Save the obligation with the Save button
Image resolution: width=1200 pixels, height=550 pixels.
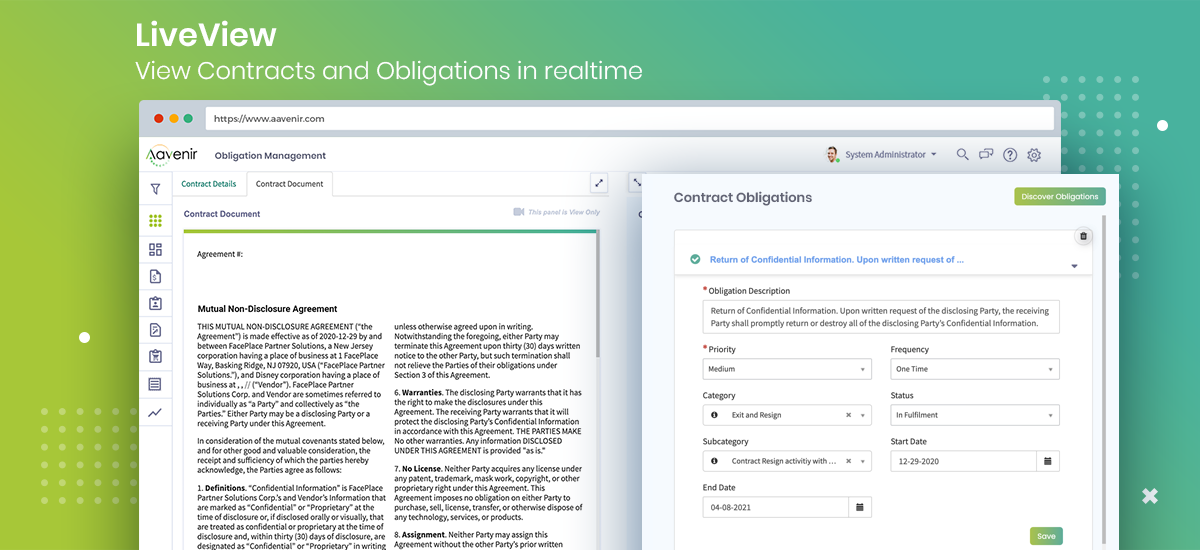click(1046, 536)
